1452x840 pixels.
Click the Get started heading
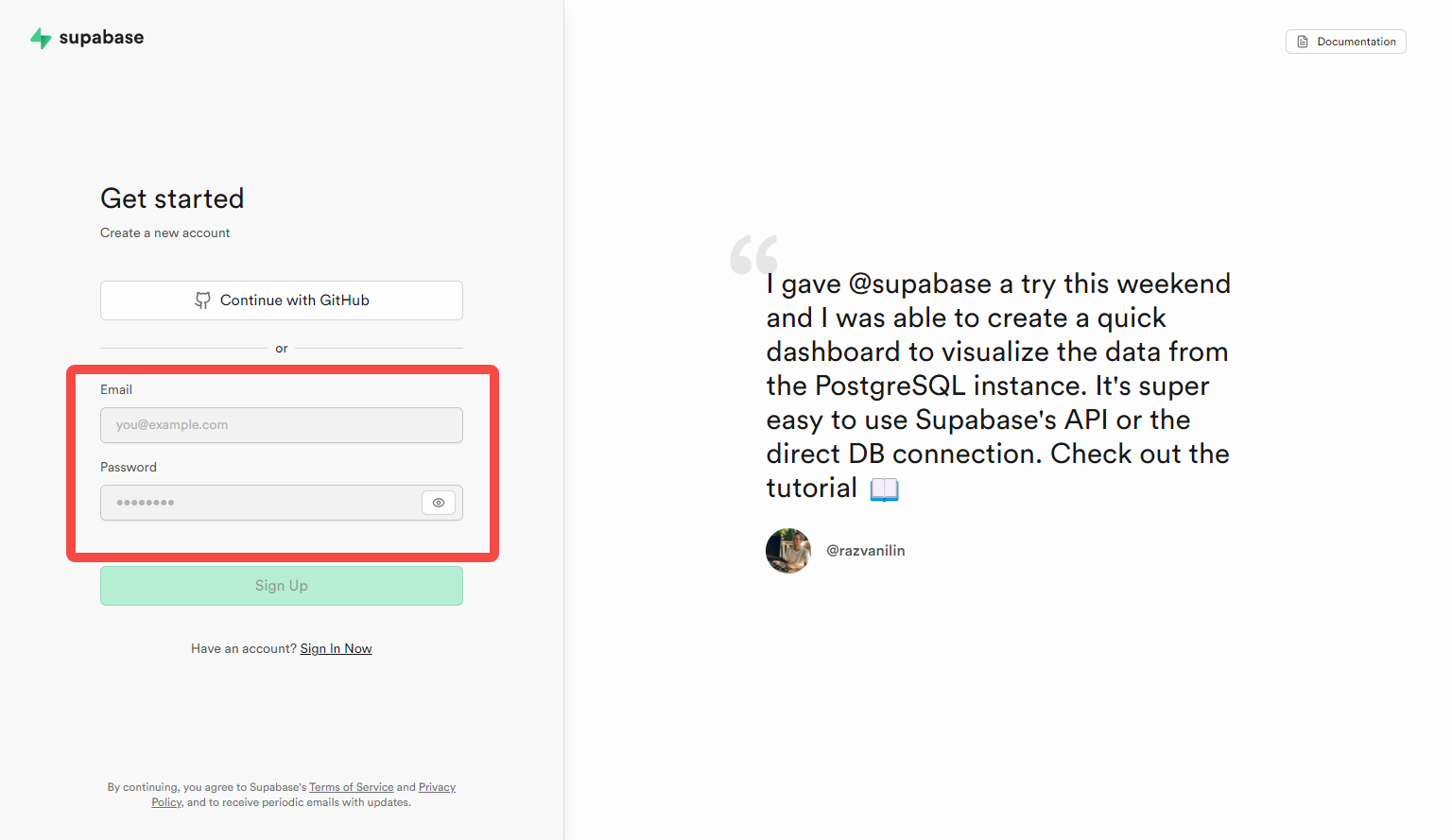click(172, 198)
